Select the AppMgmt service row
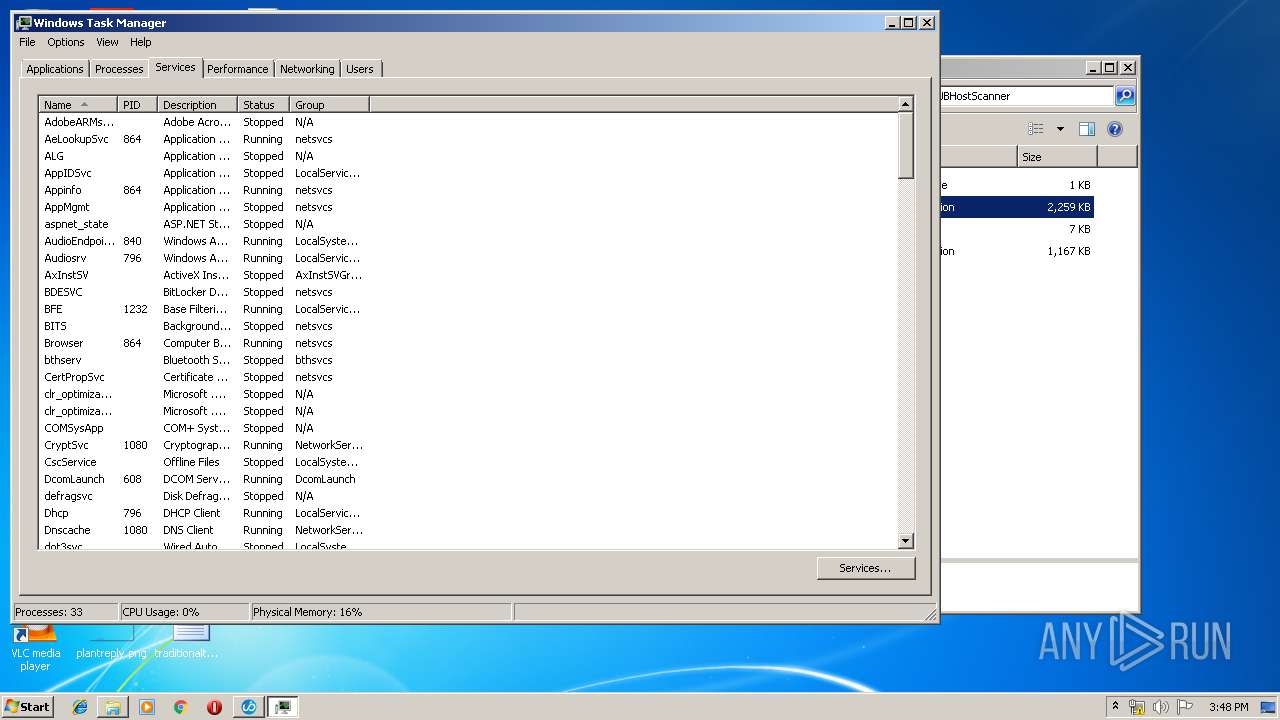This screenshot has width=1280, height=720. tap(468, 207)
